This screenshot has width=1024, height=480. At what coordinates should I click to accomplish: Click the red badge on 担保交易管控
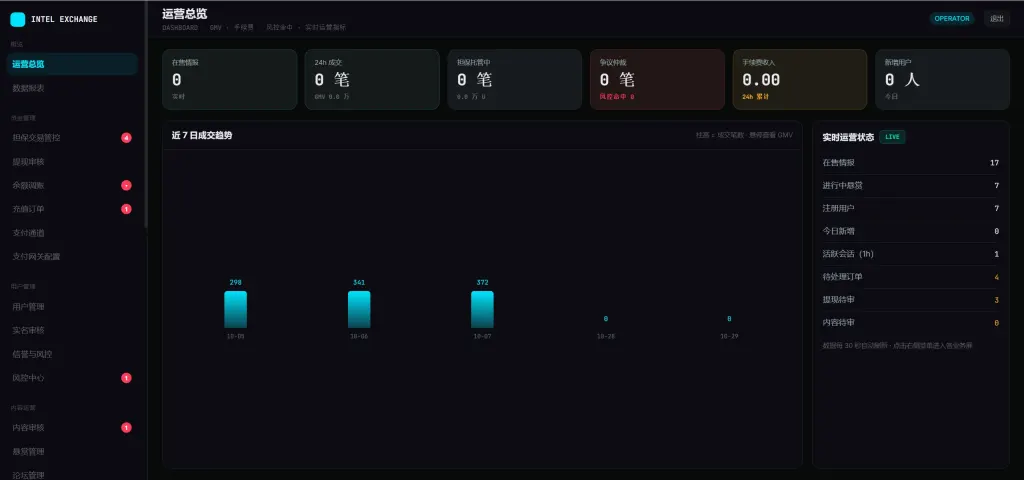126,138
